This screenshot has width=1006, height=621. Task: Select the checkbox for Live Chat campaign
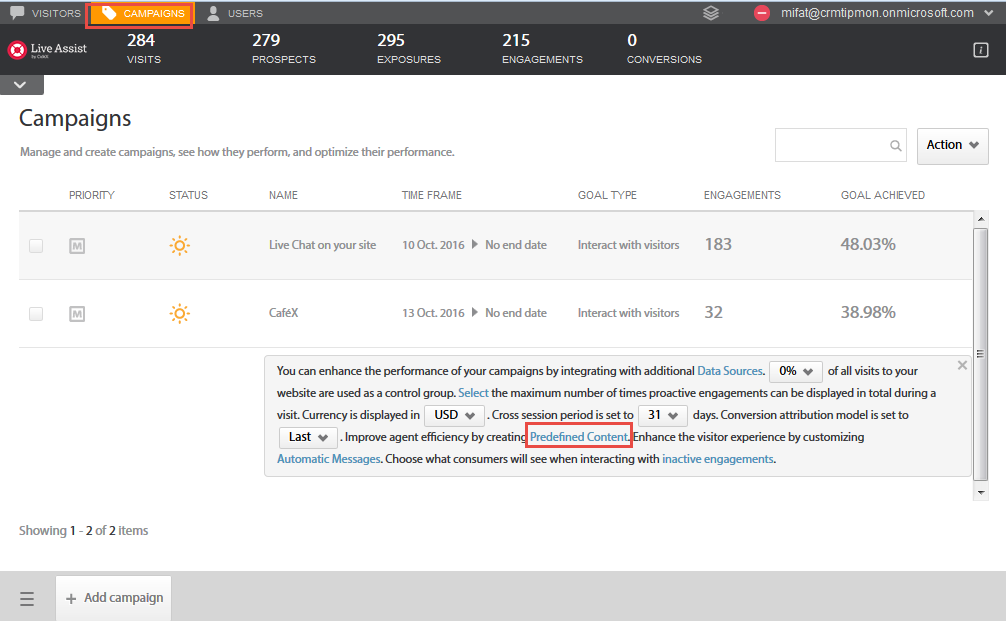[36, 245]
